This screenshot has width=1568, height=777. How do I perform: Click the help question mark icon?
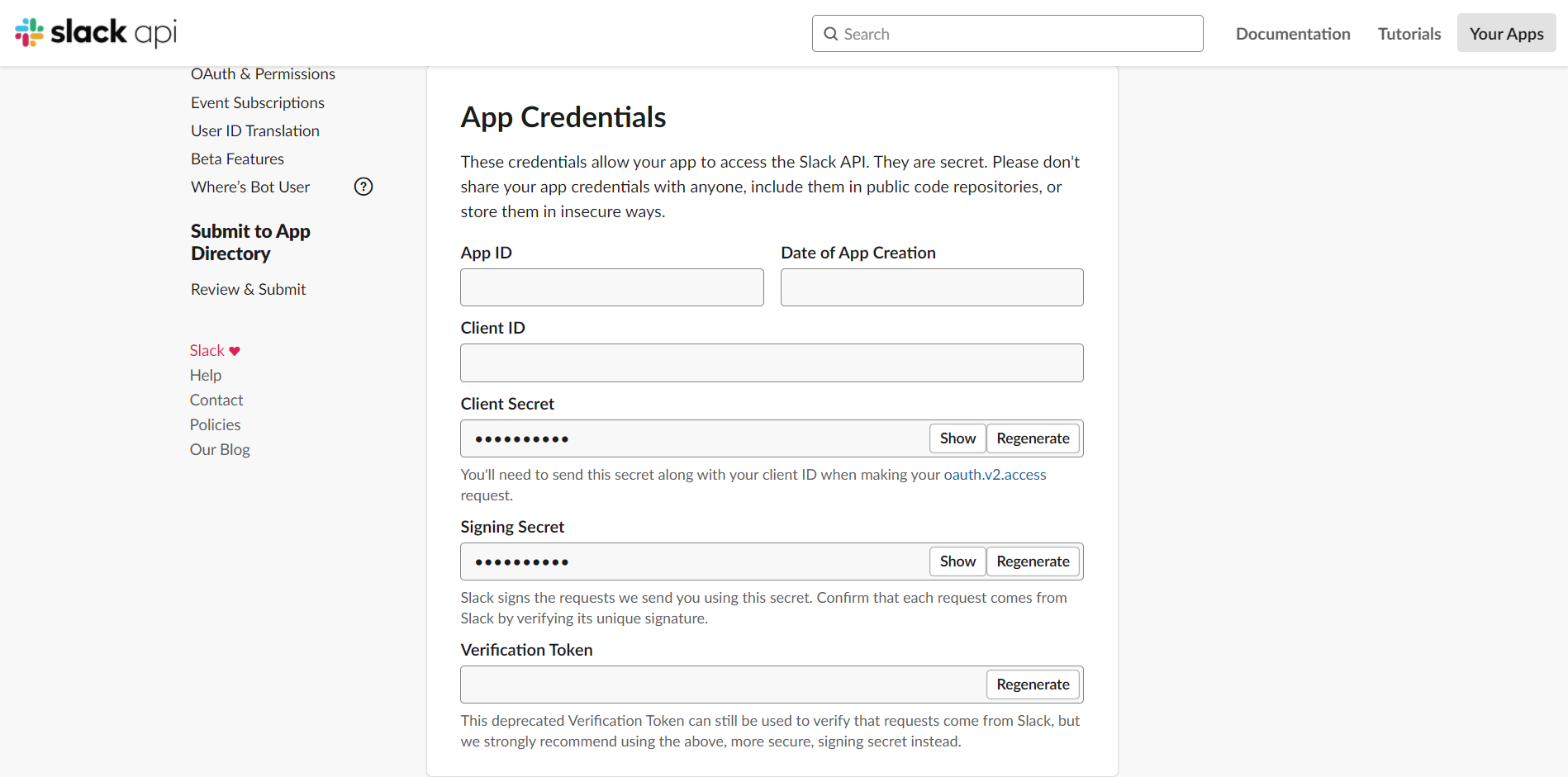(x=363, y=187)
